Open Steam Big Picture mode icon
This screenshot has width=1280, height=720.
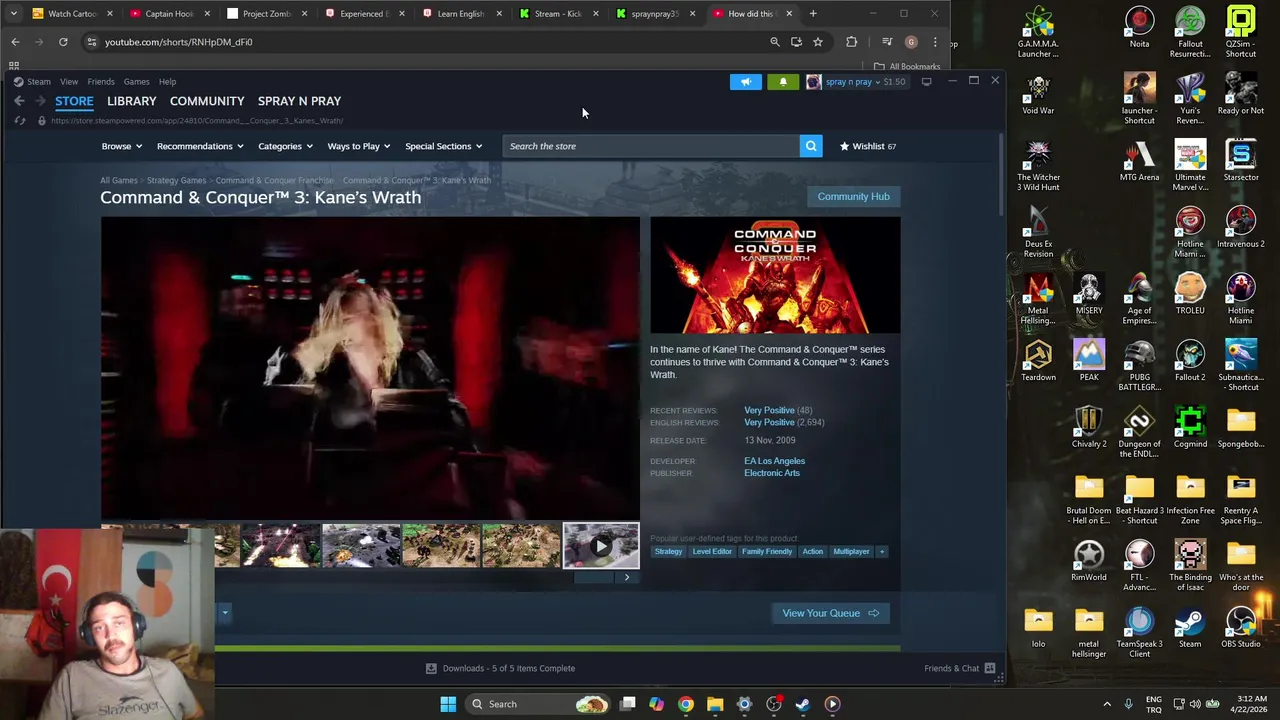tap(927, 82)
